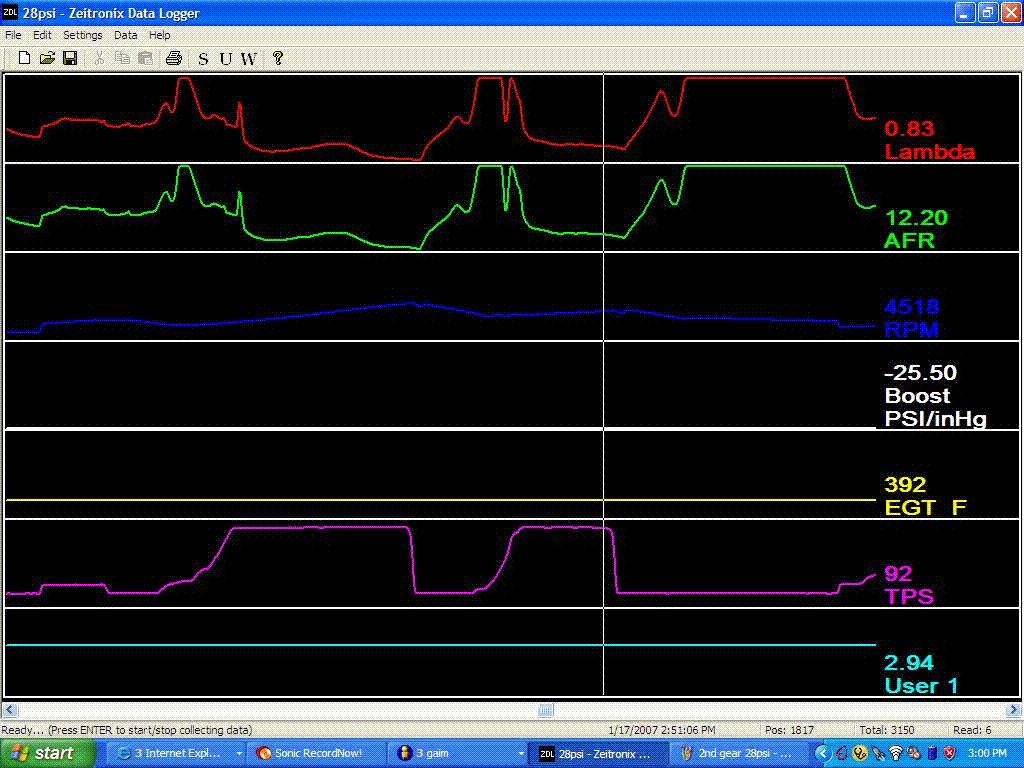This screenshot has width=1024, height=768.
Task: Click the right arrow of horizontal scrollbar
Action: (x=1014, y=709)
